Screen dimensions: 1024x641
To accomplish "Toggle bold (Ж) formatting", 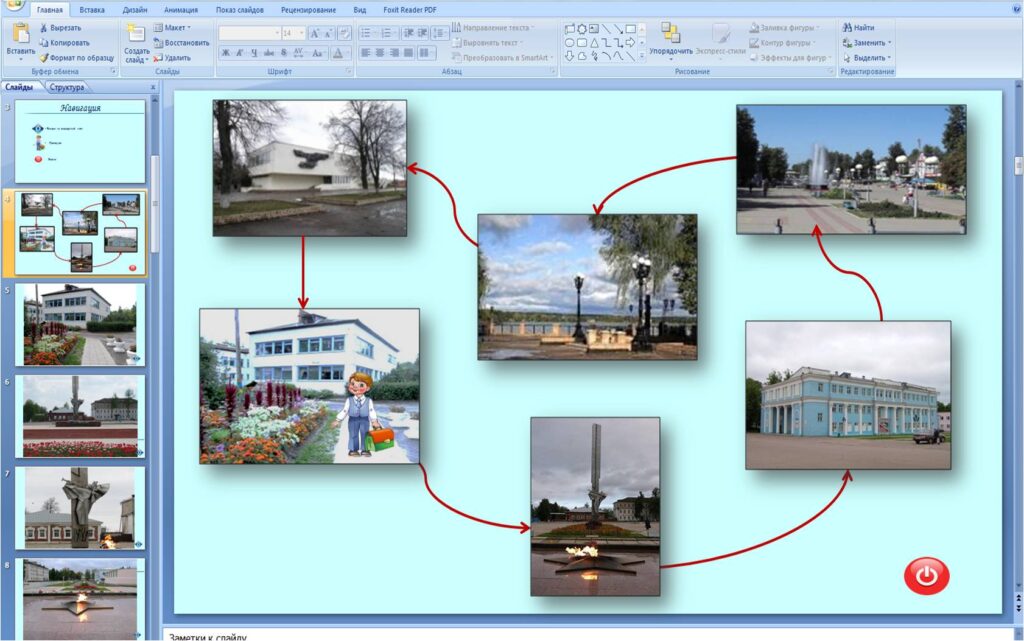I will 225,53.
